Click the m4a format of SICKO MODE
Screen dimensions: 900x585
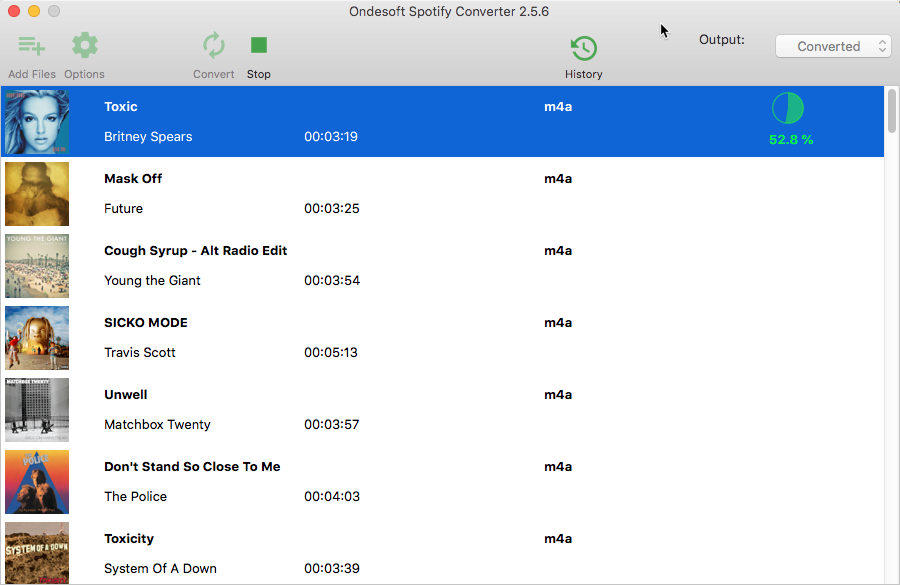pyautogui.click(x=558, y=323)
